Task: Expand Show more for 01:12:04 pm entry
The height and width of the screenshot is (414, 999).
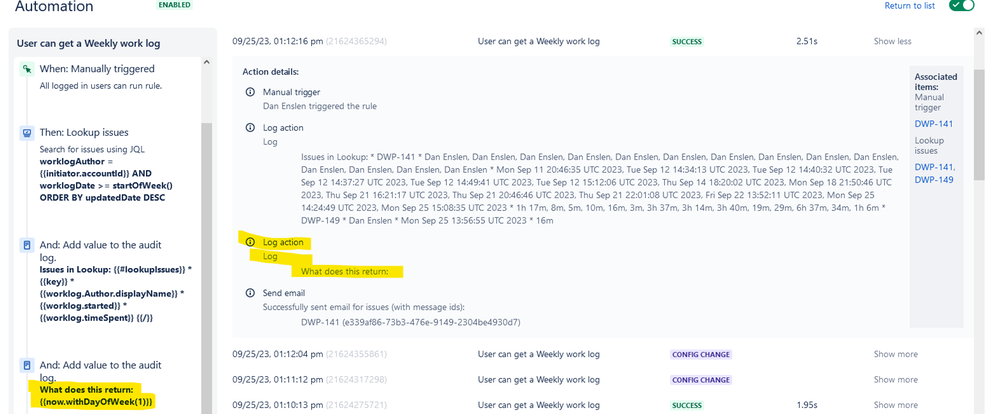Action: [x=895, y=354]
